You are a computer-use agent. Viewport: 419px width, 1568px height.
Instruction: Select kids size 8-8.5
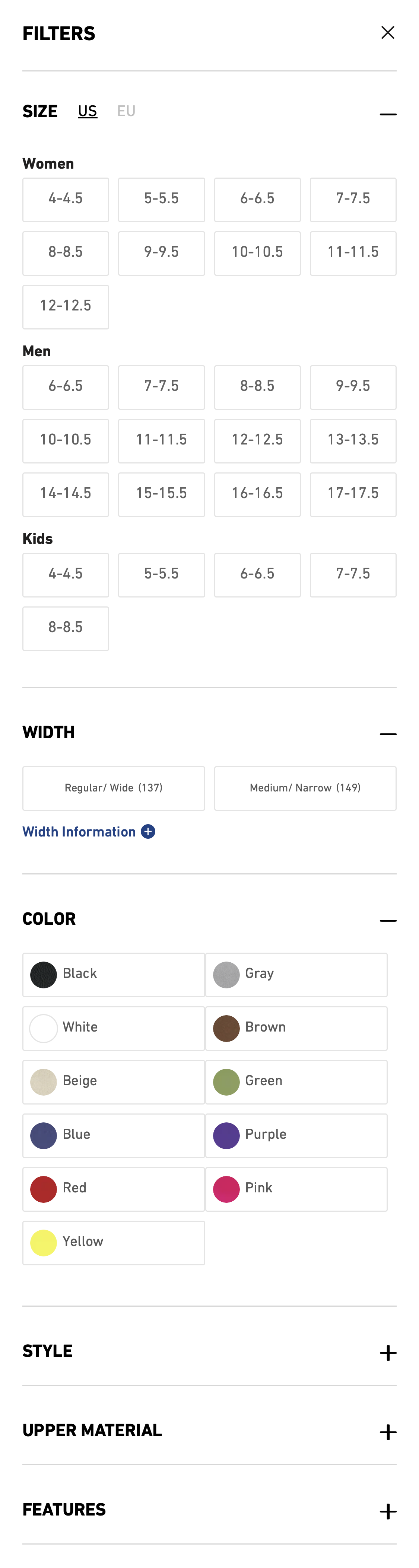65,629
